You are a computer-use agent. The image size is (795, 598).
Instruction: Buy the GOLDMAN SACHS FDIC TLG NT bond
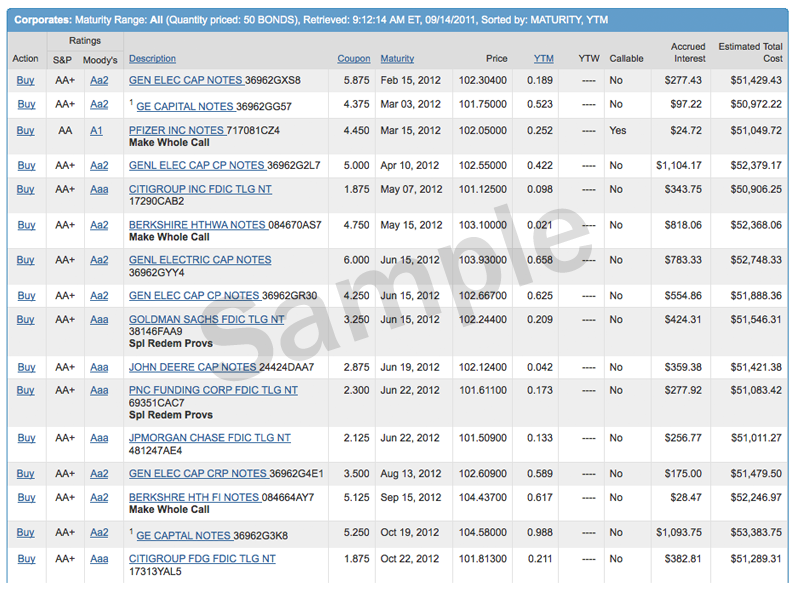[25, 320]
